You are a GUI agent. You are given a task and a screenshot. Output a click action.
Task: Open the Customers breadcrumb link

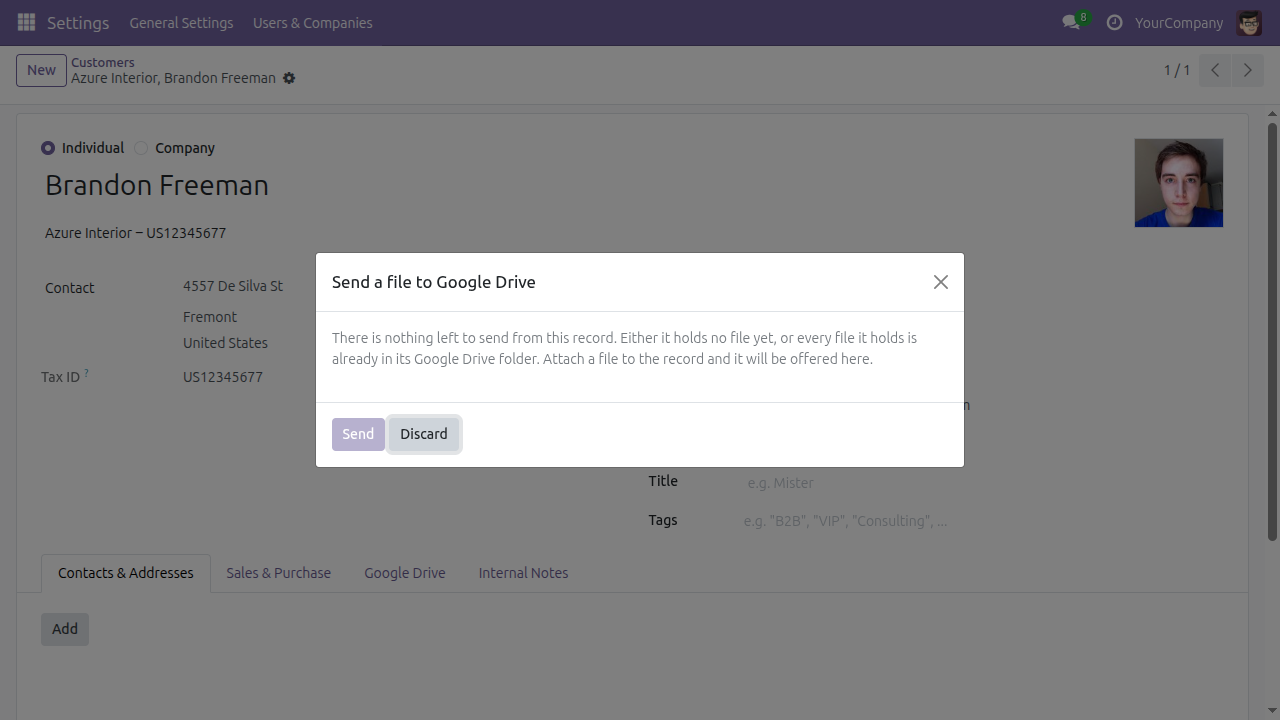(103, 62)
